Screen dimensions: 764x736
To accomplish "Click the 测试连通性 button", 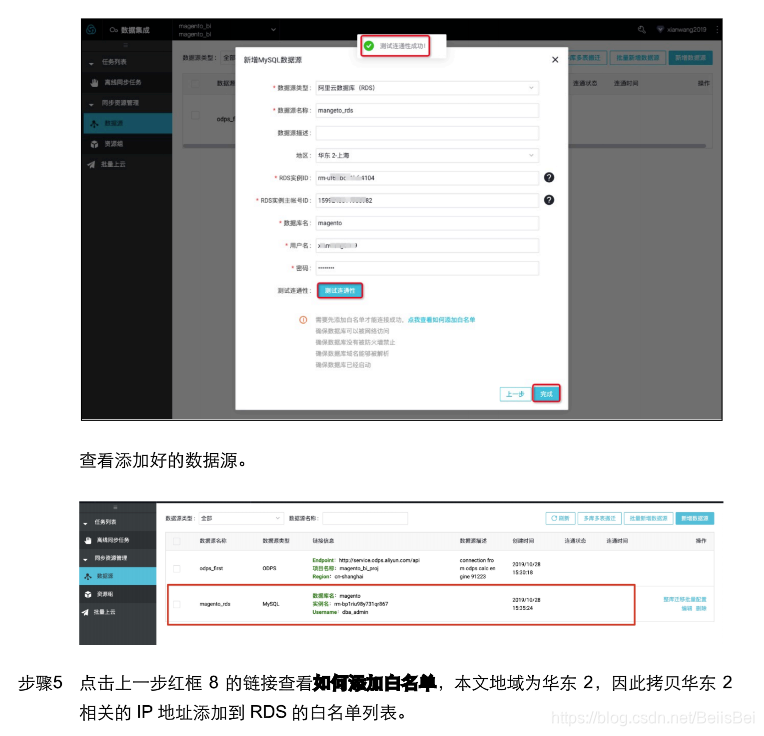I will tap(340, 290).
